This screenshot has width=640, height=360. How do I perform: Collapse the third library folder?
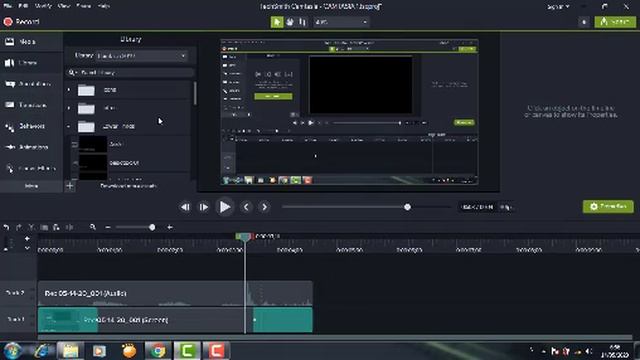[x=69, y=127]
